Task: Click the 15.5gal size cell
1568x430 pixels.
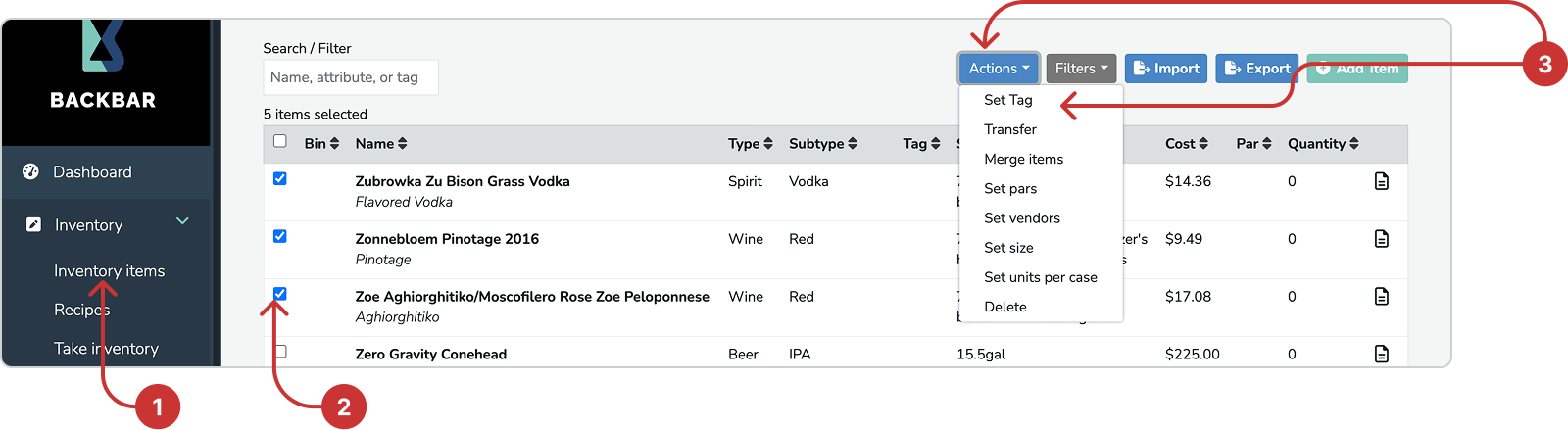Action: tap(981, 355)
